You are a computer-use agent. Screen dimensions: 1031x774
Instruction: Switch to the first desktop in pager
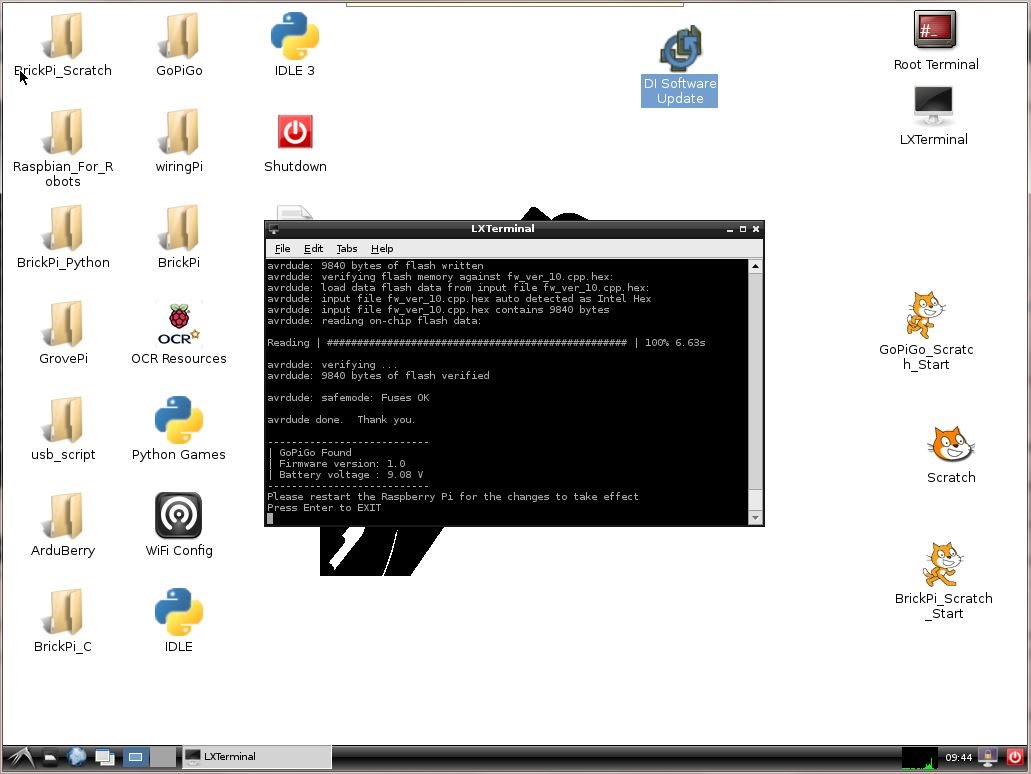point(135,758)
